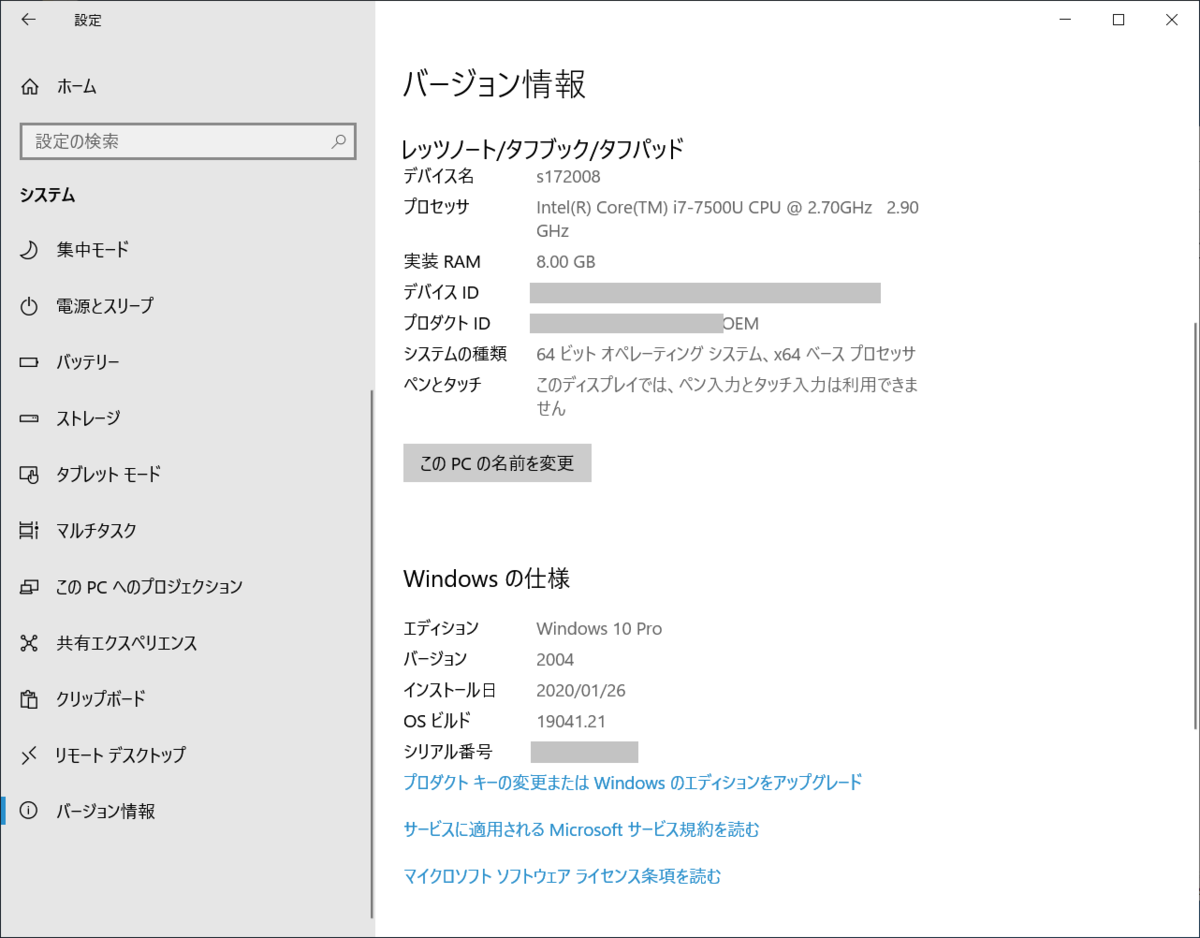Click the sidebar vertical scrollbar
Viewport: 1200px width, 938px height.
coord(371,654)
